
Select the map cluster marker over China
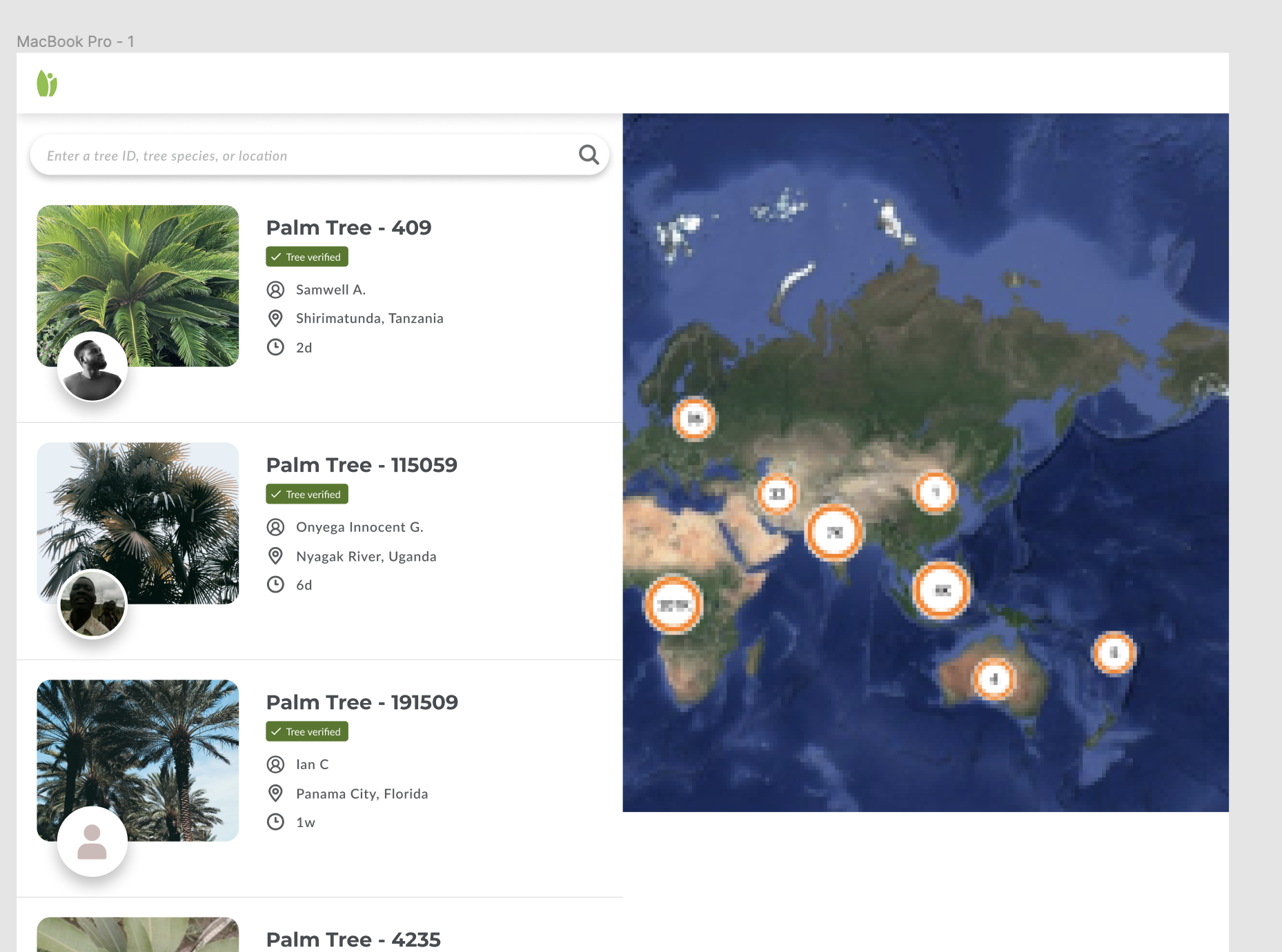coord(936,493)
